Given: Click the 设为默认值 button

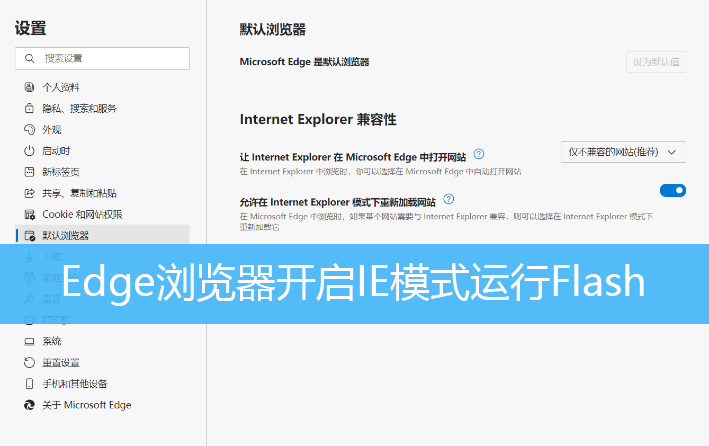Looking at the screenshot, I should tap(655, 62).
